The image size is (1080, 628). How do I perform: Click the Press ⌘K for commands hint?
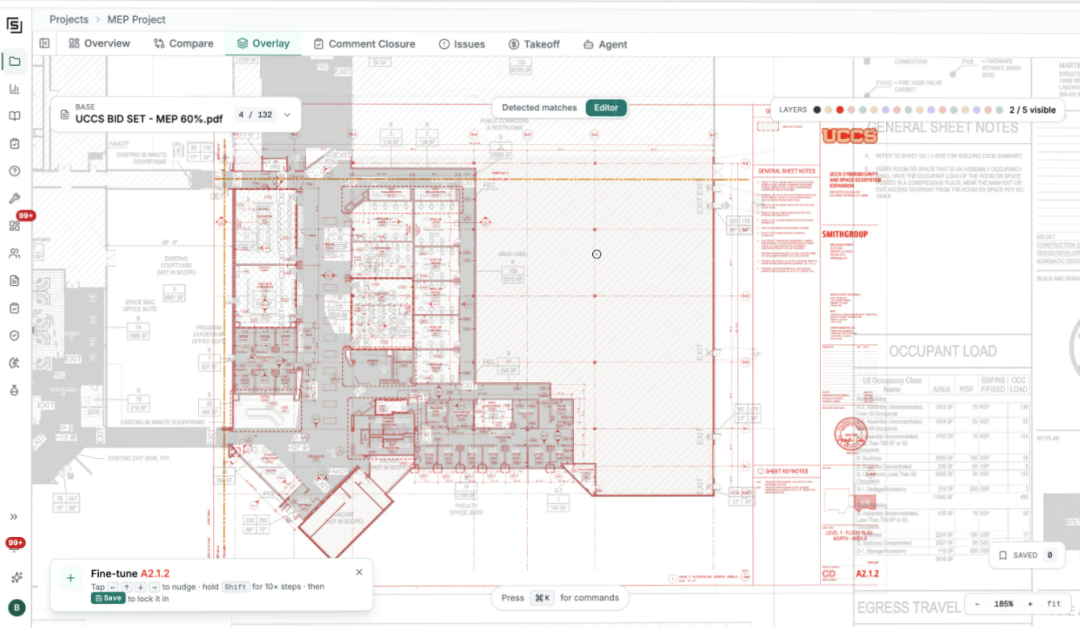tap(560, 598)
